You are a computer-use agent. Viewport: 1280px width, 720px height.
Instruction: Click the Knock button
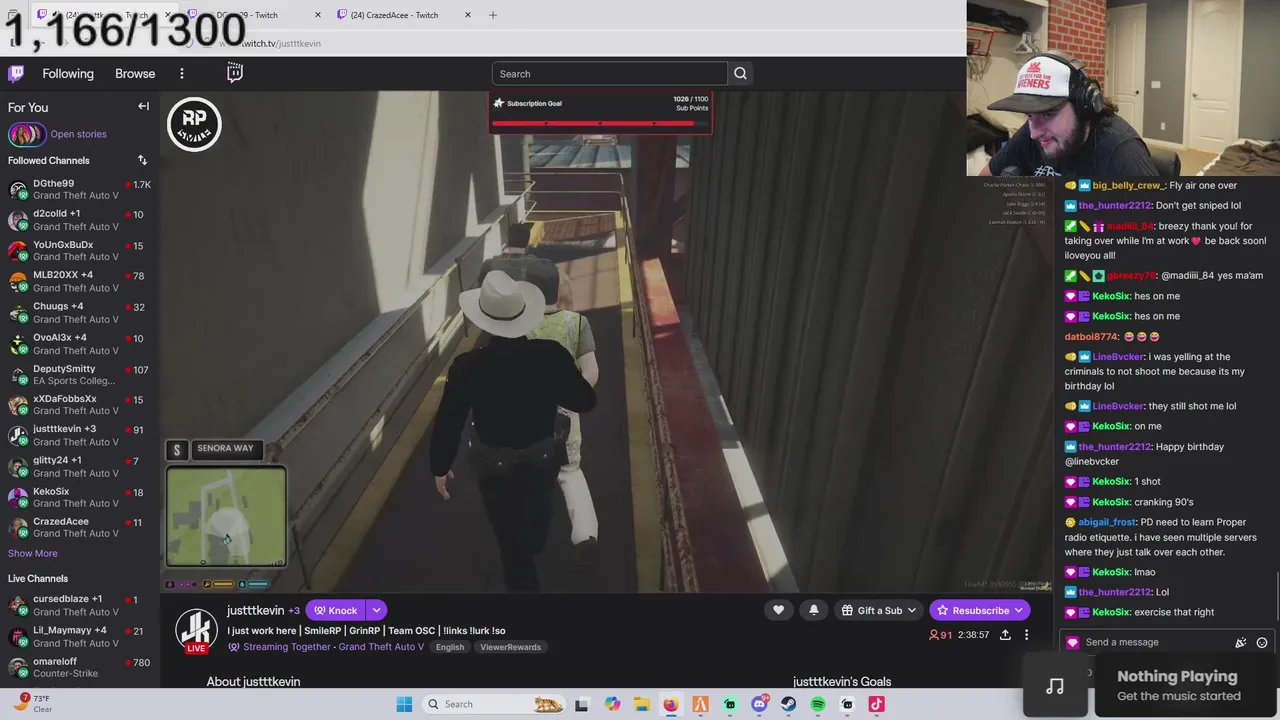pos(336,610)
